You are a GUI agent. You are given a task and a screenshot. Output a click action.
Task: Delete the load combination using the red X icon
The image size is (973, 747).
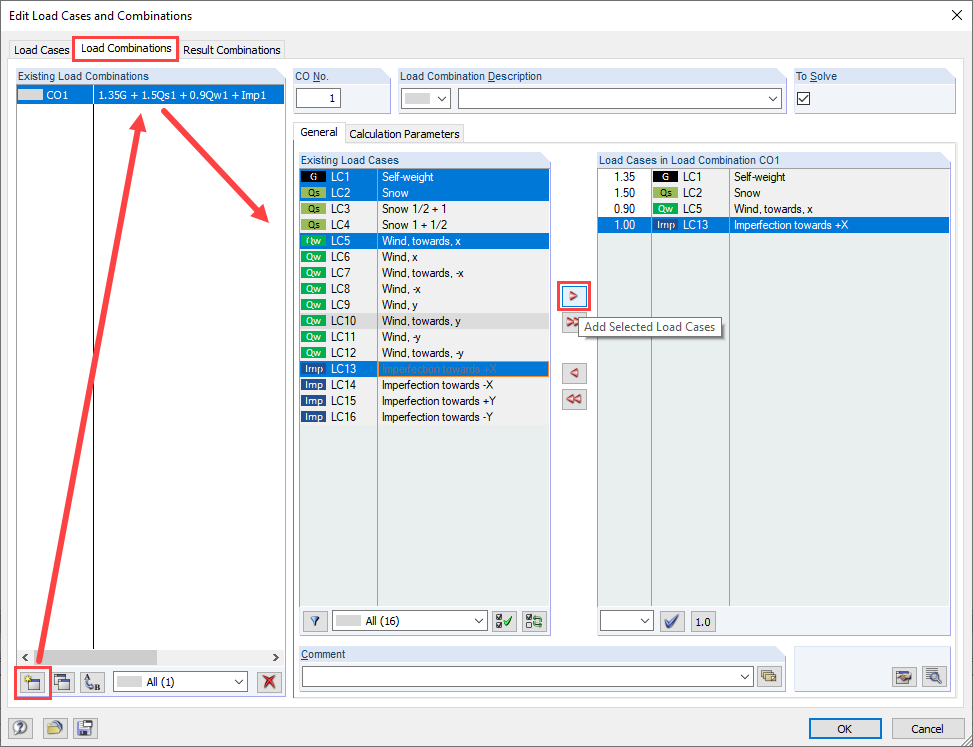[271, 682]
